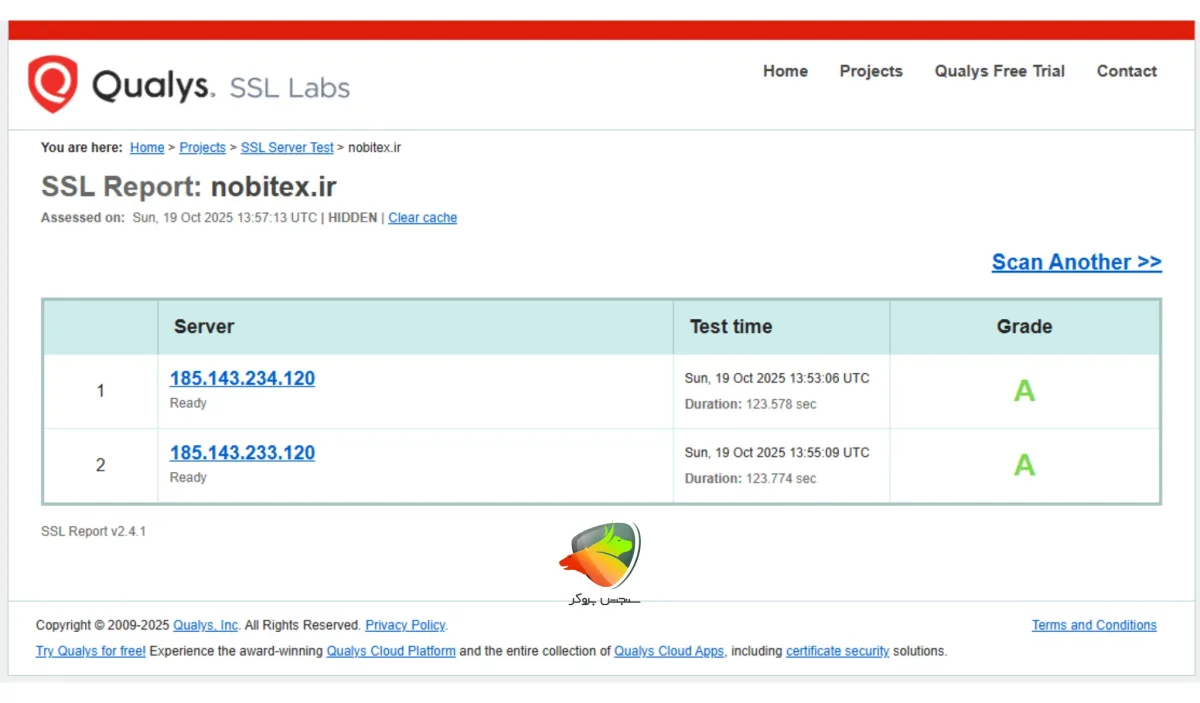Image resolution: width=1200 pixels, height=703 pixels.
Task: Open the Home menu item
Action: pos(785,71)
